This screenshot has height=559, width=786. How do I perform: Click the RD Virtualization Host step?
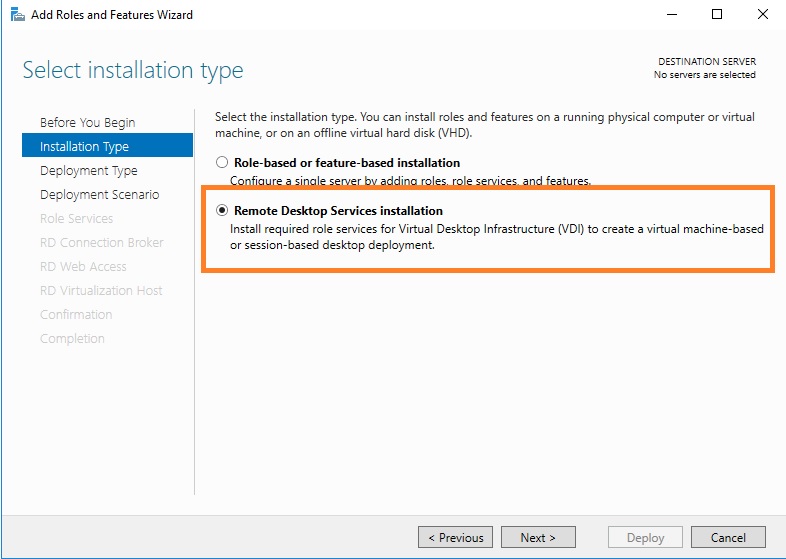101,291
